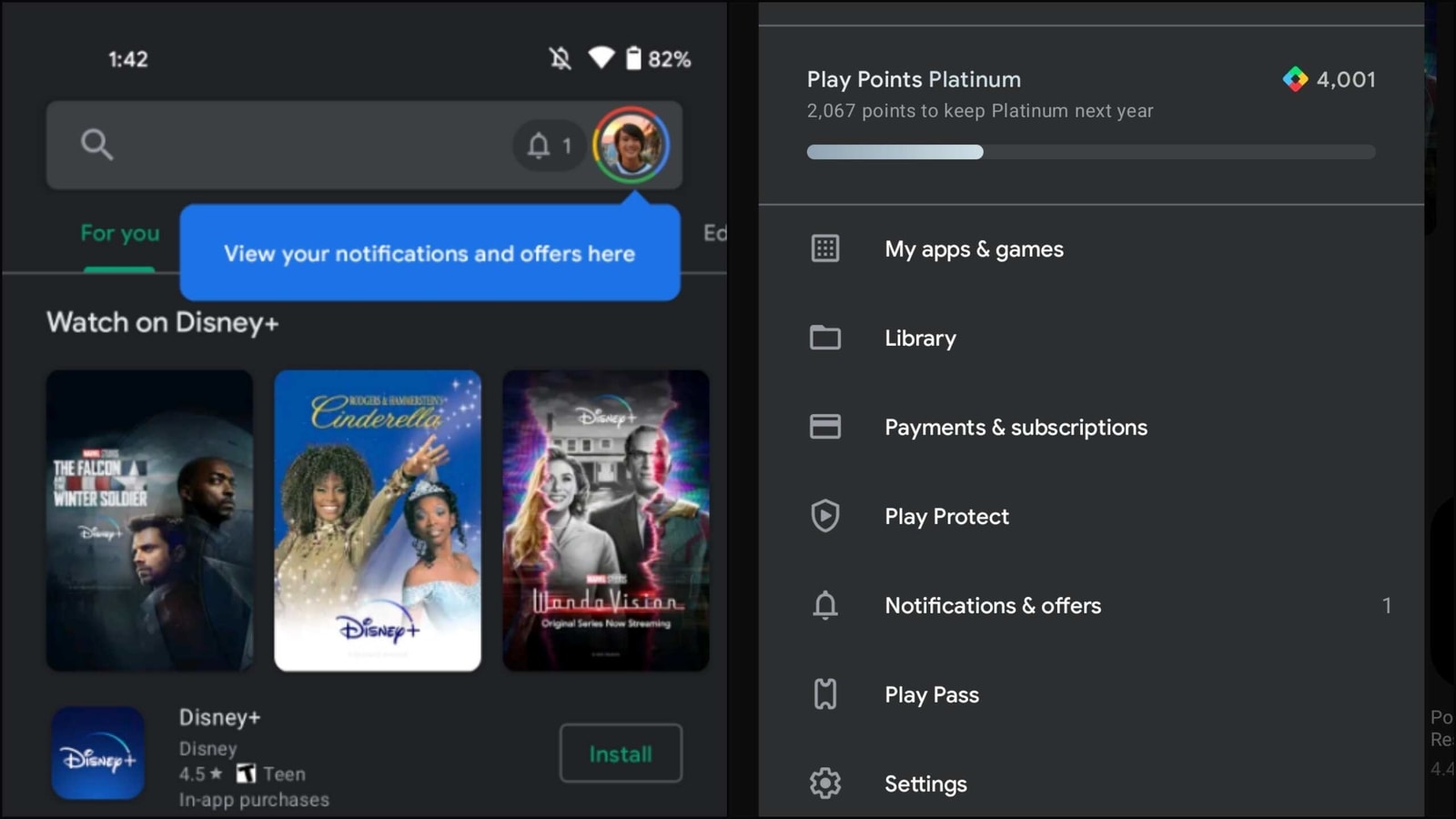Install the Disney+ app
Viewport: 1456px width, 819px height.
click(621, 753)
